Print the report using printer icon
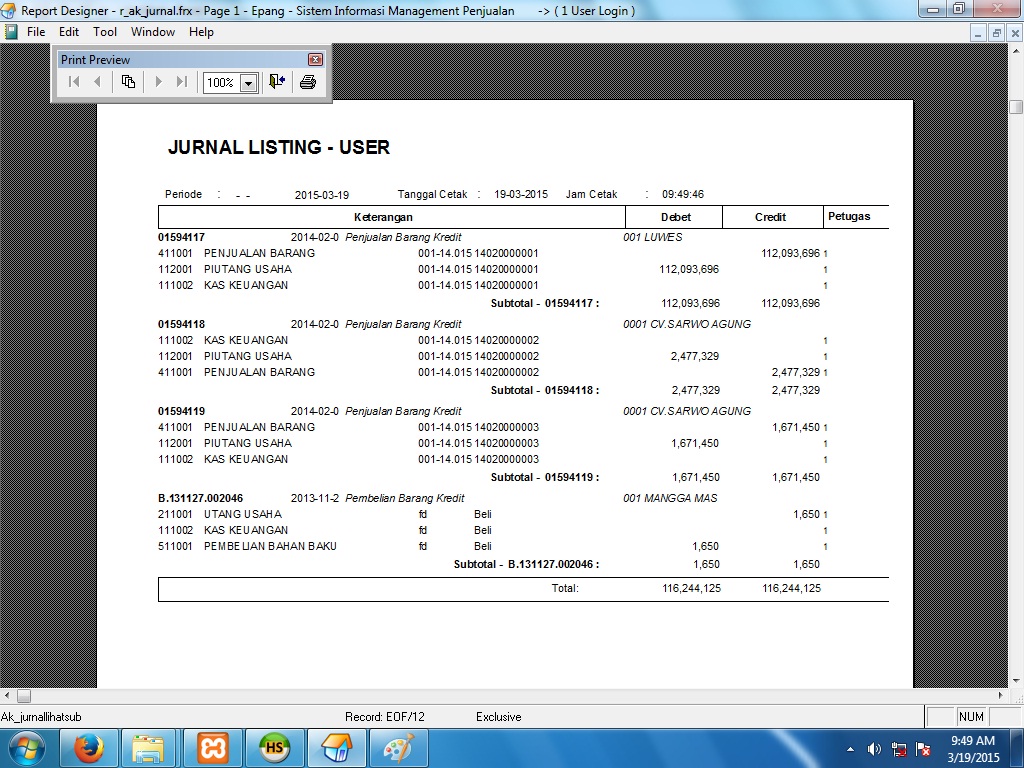The width and height of the screenshot is (1024, 768). [x=308, y=82]
